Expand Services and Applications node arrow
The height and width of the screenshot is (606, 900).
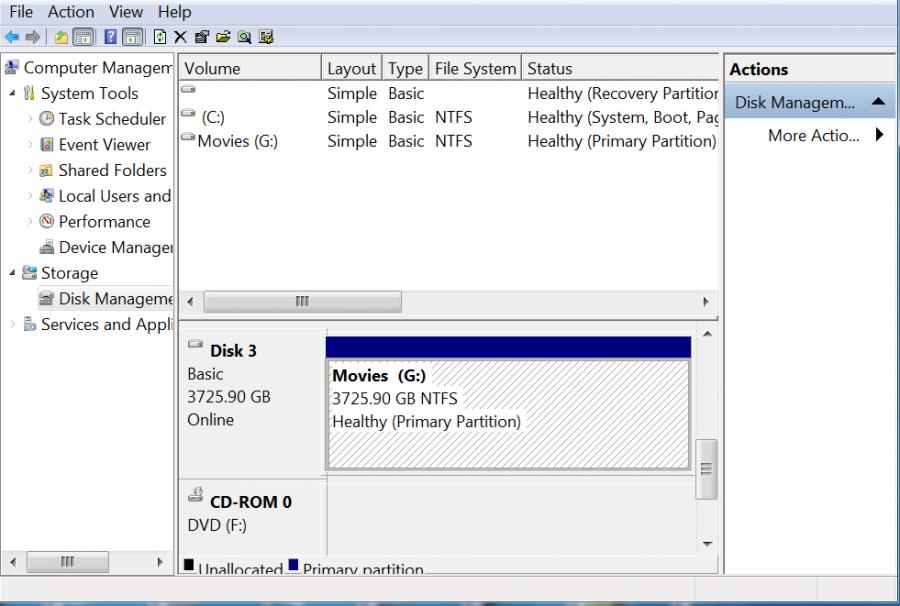pyautogui.click(x=13, y=324)
